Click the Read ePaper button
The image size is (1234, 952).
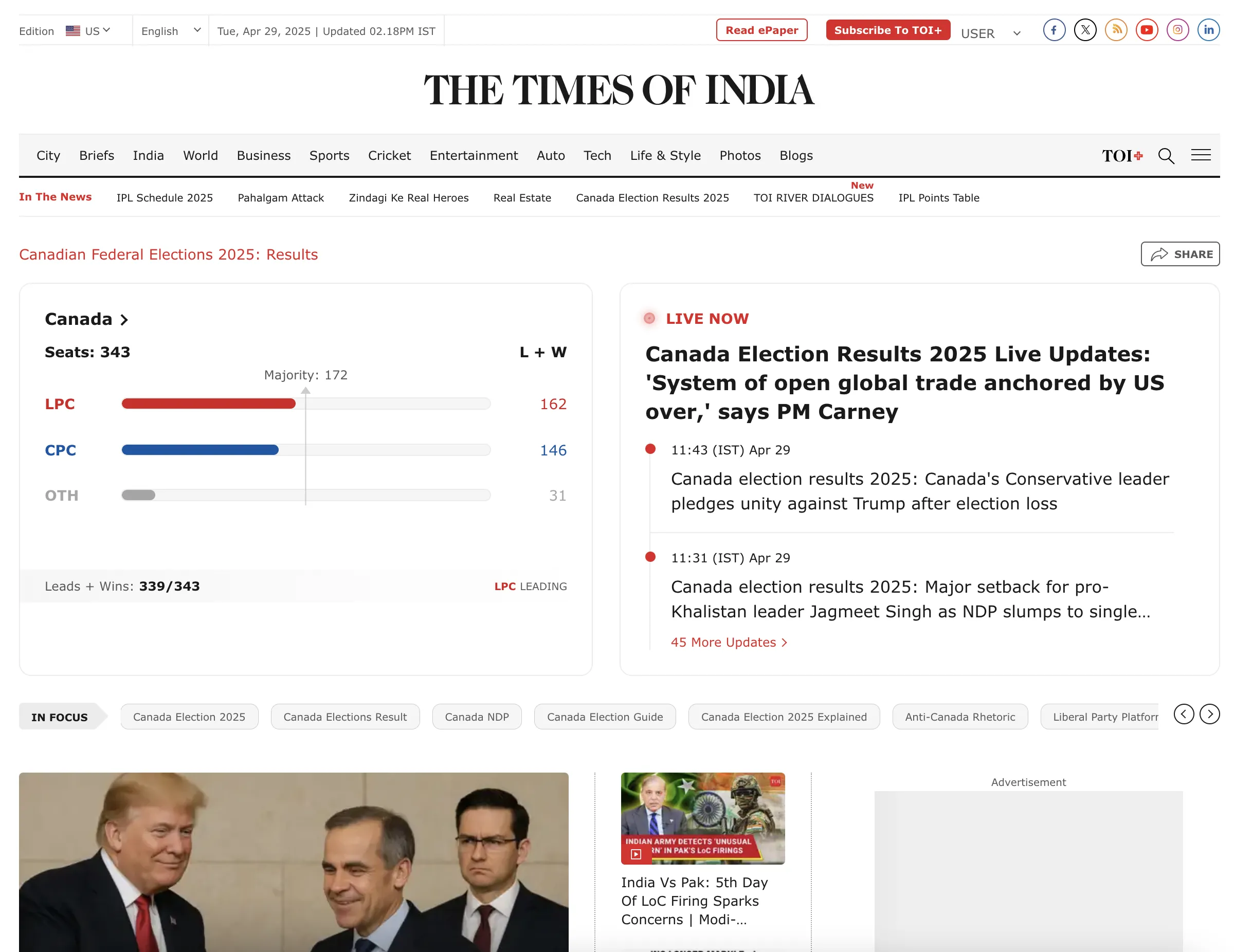click(x=761, y=30)
